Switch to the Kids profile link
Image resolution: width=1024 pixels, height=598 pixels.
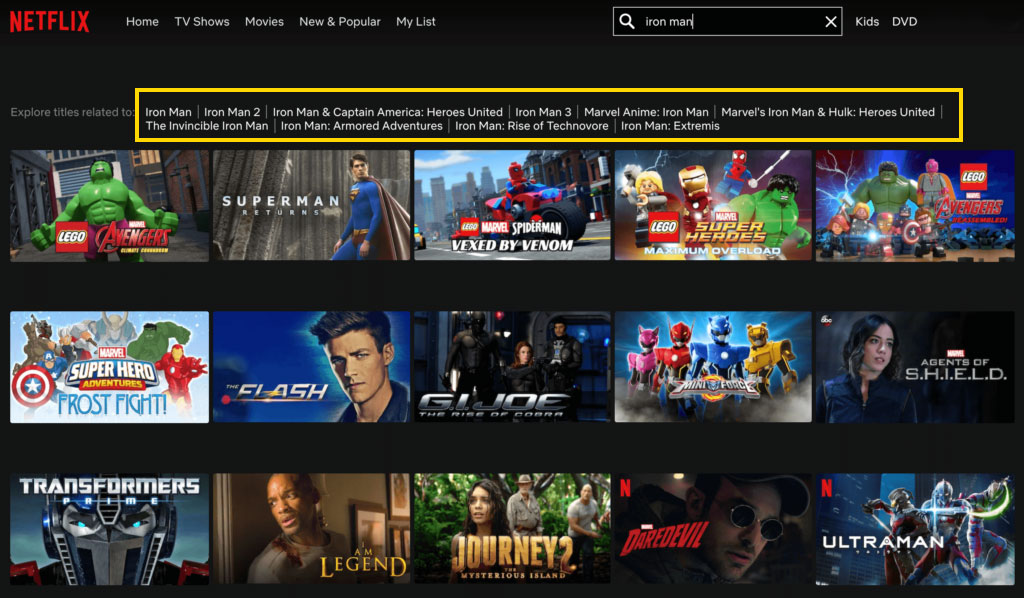pos(867,22)
